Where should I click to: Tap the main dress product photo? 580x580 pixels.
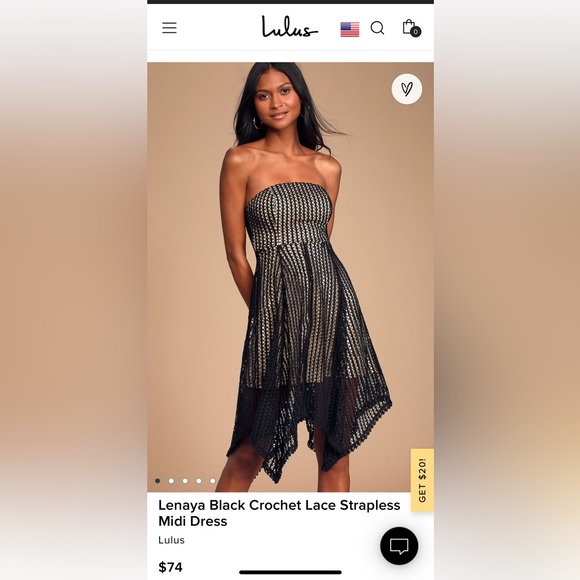[x=290, y=277]
